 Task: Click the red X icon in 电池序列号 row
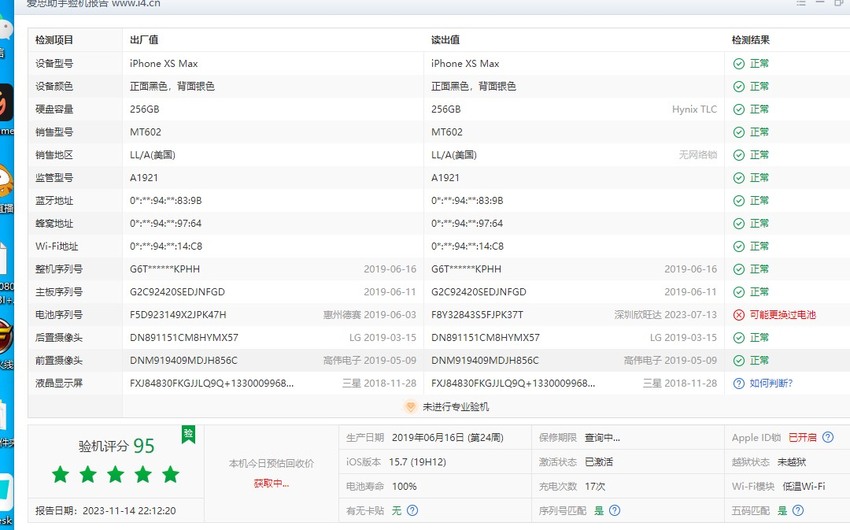[x=739, y=315]
